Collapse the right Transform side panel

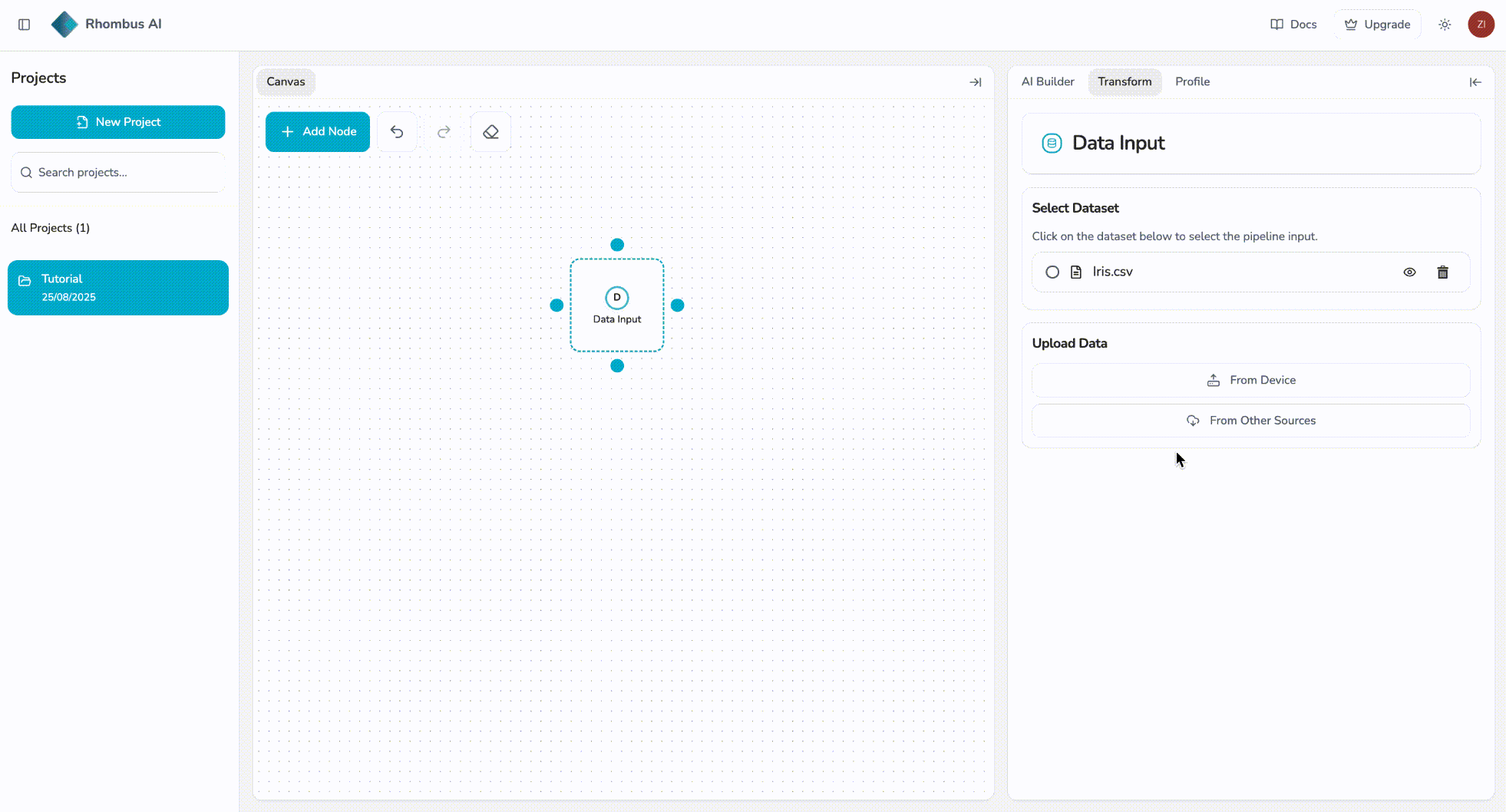point(1475,82)
